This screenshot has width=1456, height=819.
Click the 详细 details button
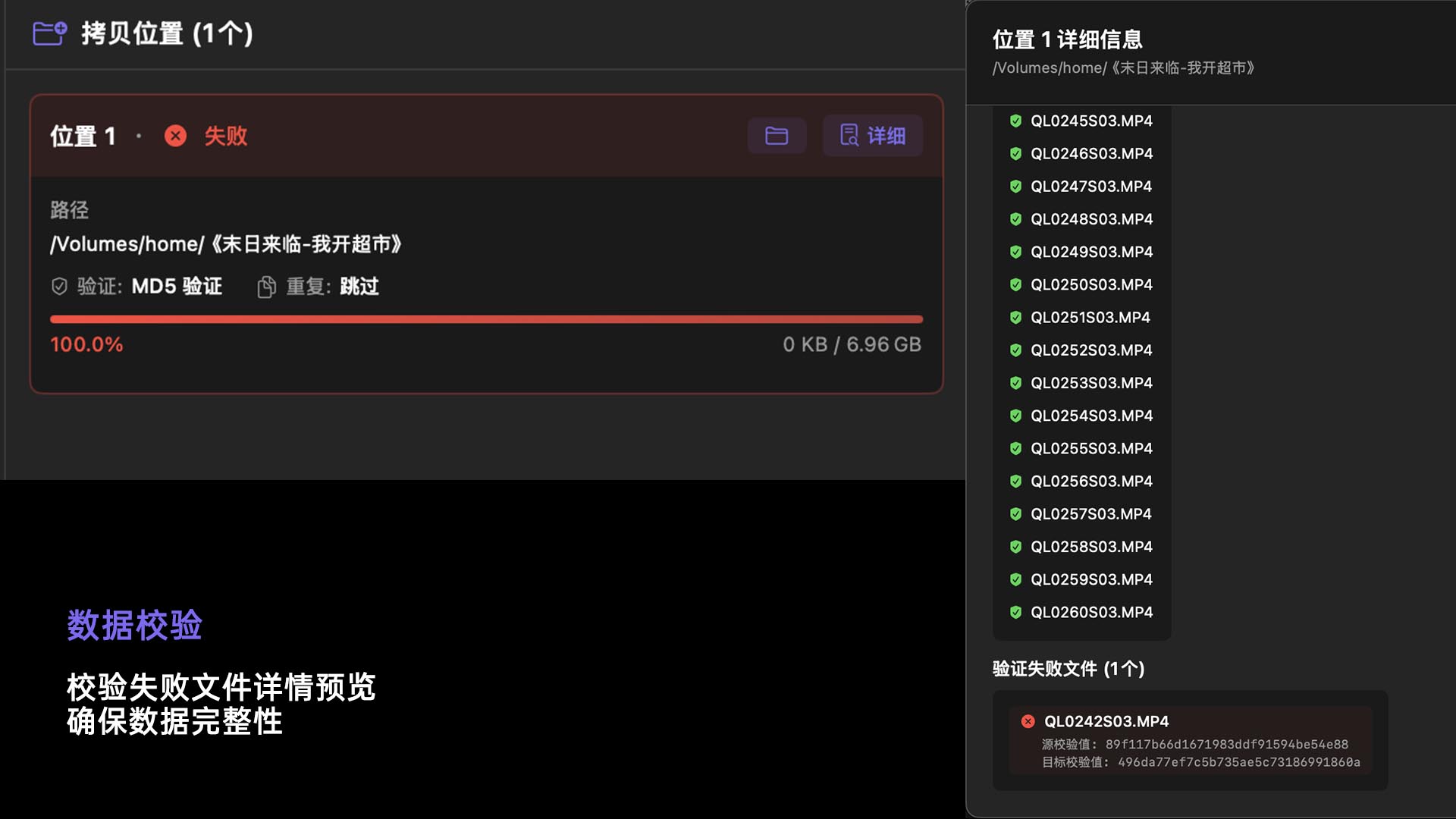[872, 136]
